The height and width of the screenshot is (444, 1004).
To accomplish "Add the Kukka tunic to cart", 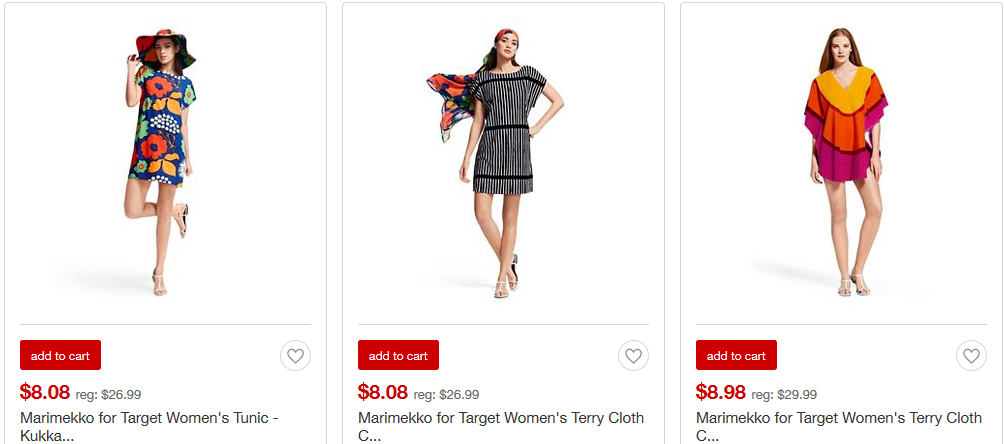I will click(x=60, y=355).
